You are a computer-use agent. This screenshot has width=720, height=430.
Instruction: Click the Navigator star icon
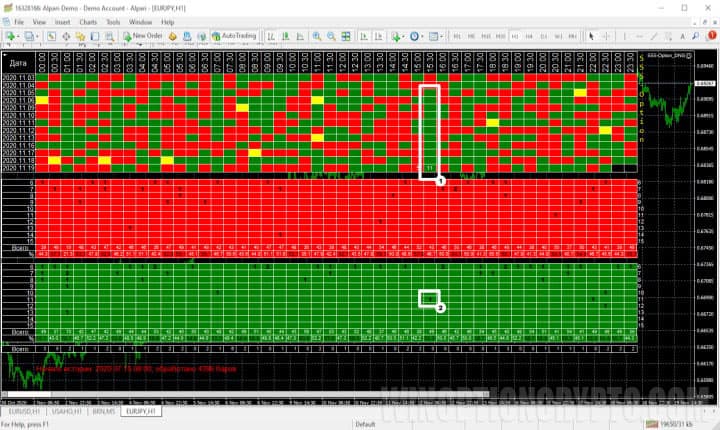tap(78, 36)
